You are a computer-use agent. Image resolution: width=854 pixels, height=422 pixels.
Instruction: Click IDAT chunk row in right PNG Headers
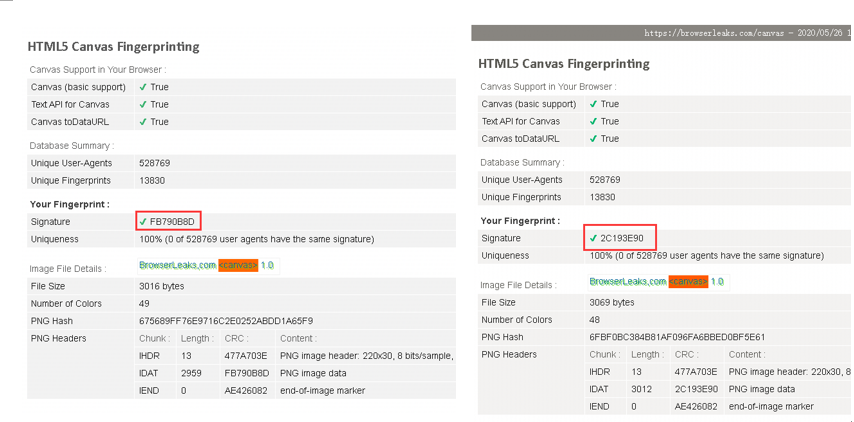click(600, 389)
